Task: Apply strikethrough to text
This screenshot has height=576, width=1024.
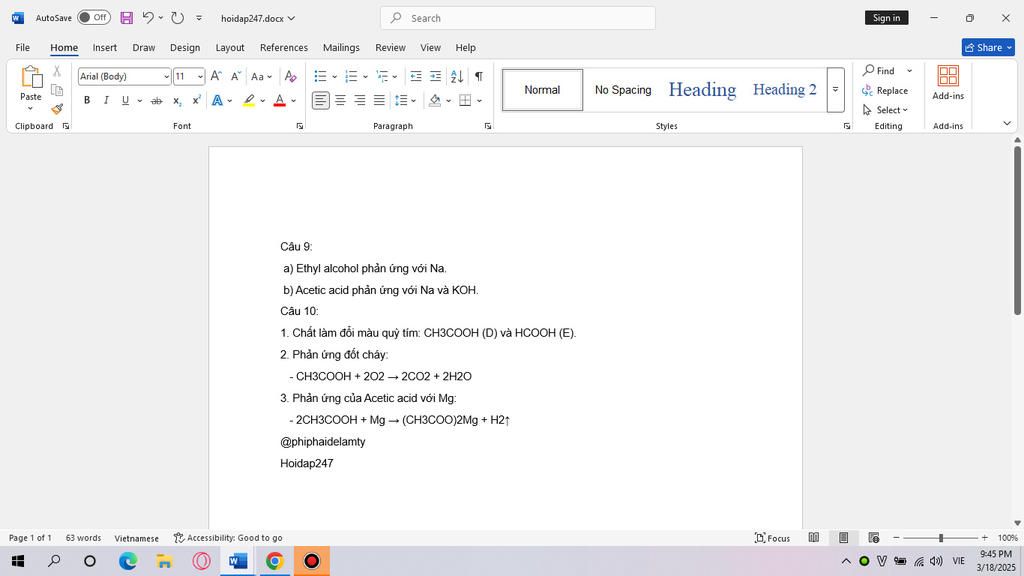Action: pyautogui.click(x=156, y=100)
